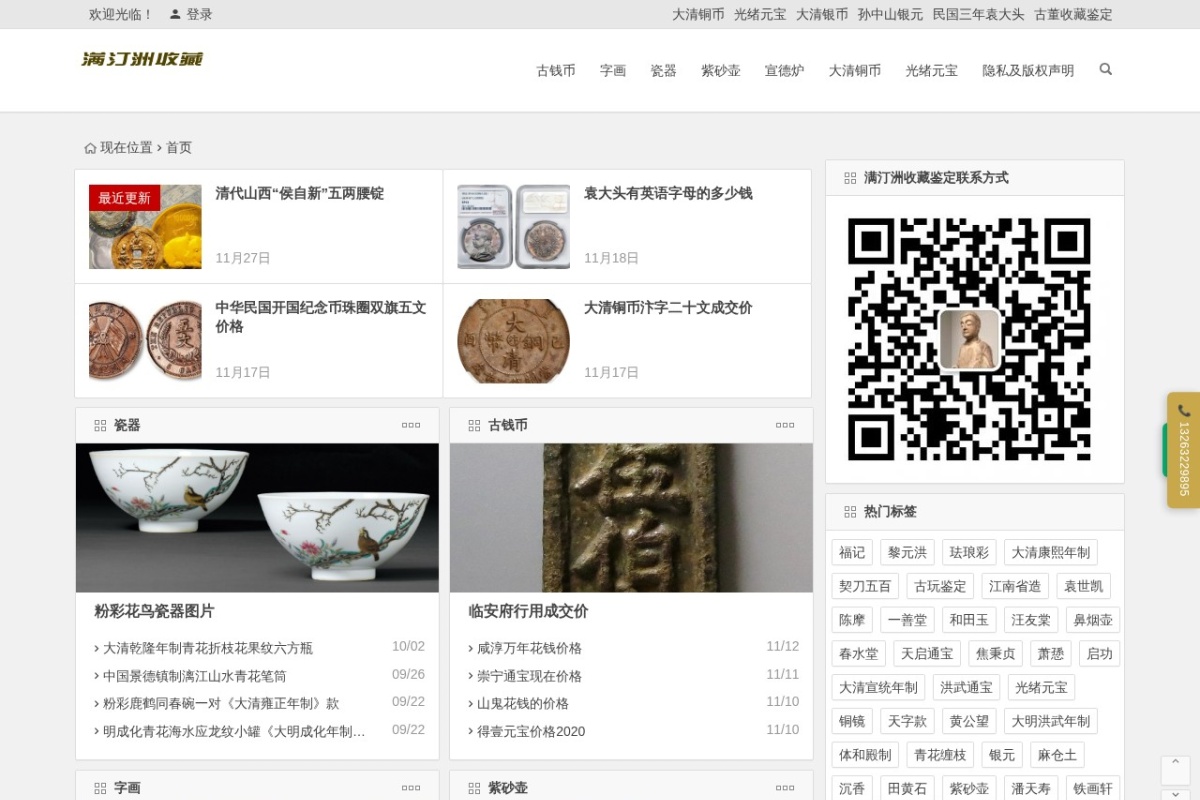This screenshot has height=800, width=1200.
Task: Open the 咸淳万年花钱价格 list item
Action: [x=529, y=648]
